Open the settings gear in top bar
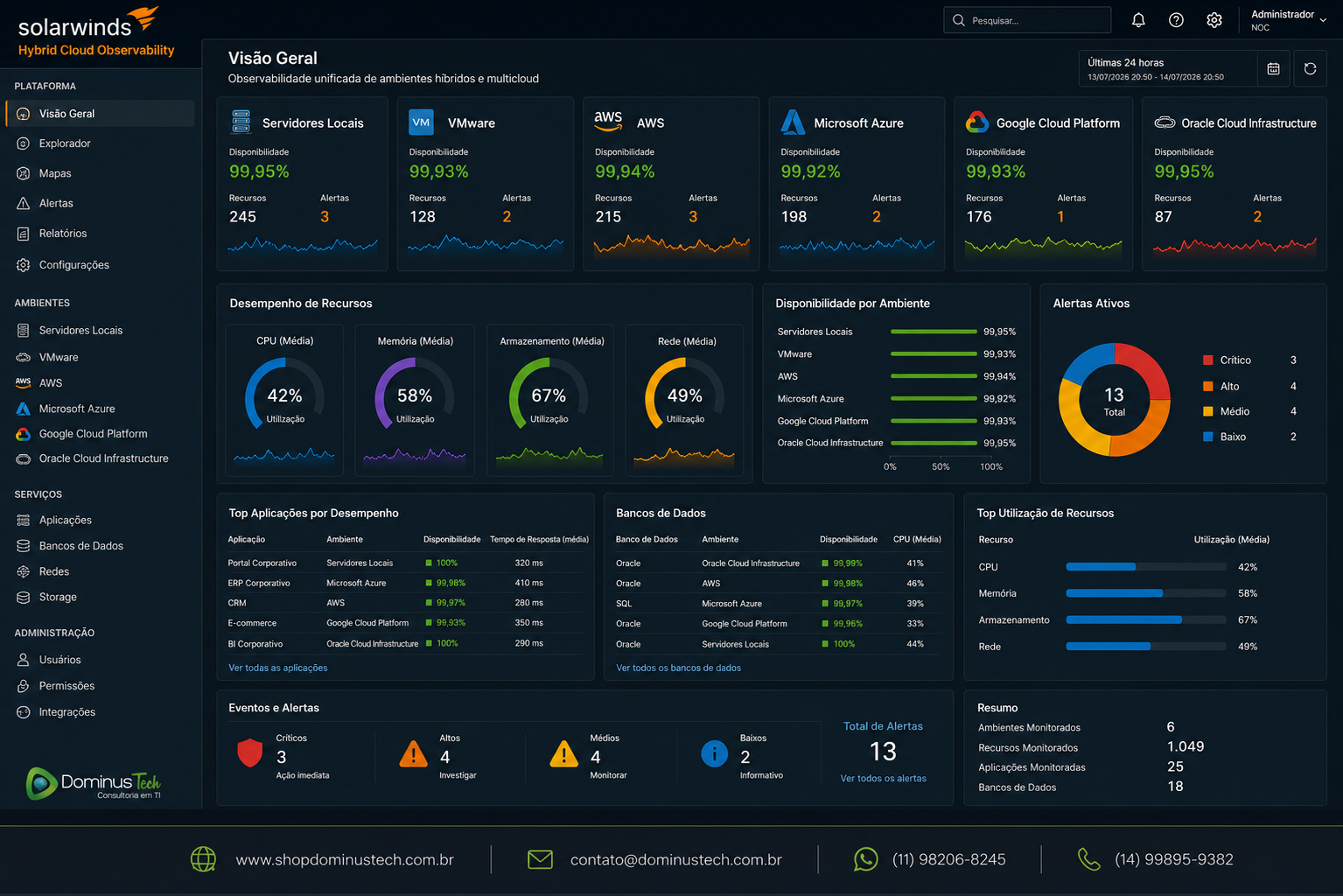The image size is (1343, 896). pyautogui.click(x=1214, y=20)
